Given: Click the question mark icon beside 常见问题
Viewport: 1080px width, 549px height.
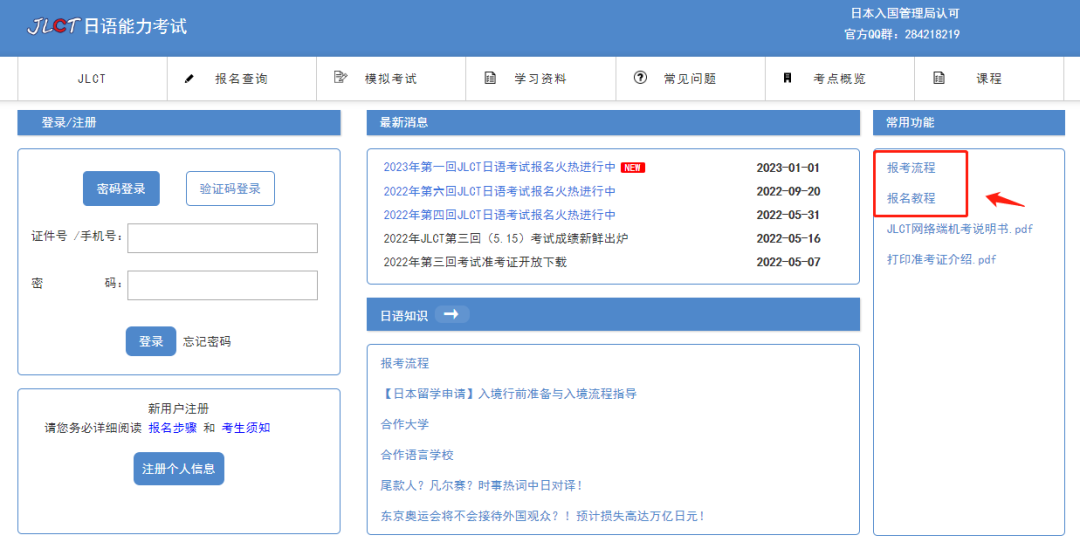Looking at the screenshot, I should [x=640, y=77].
